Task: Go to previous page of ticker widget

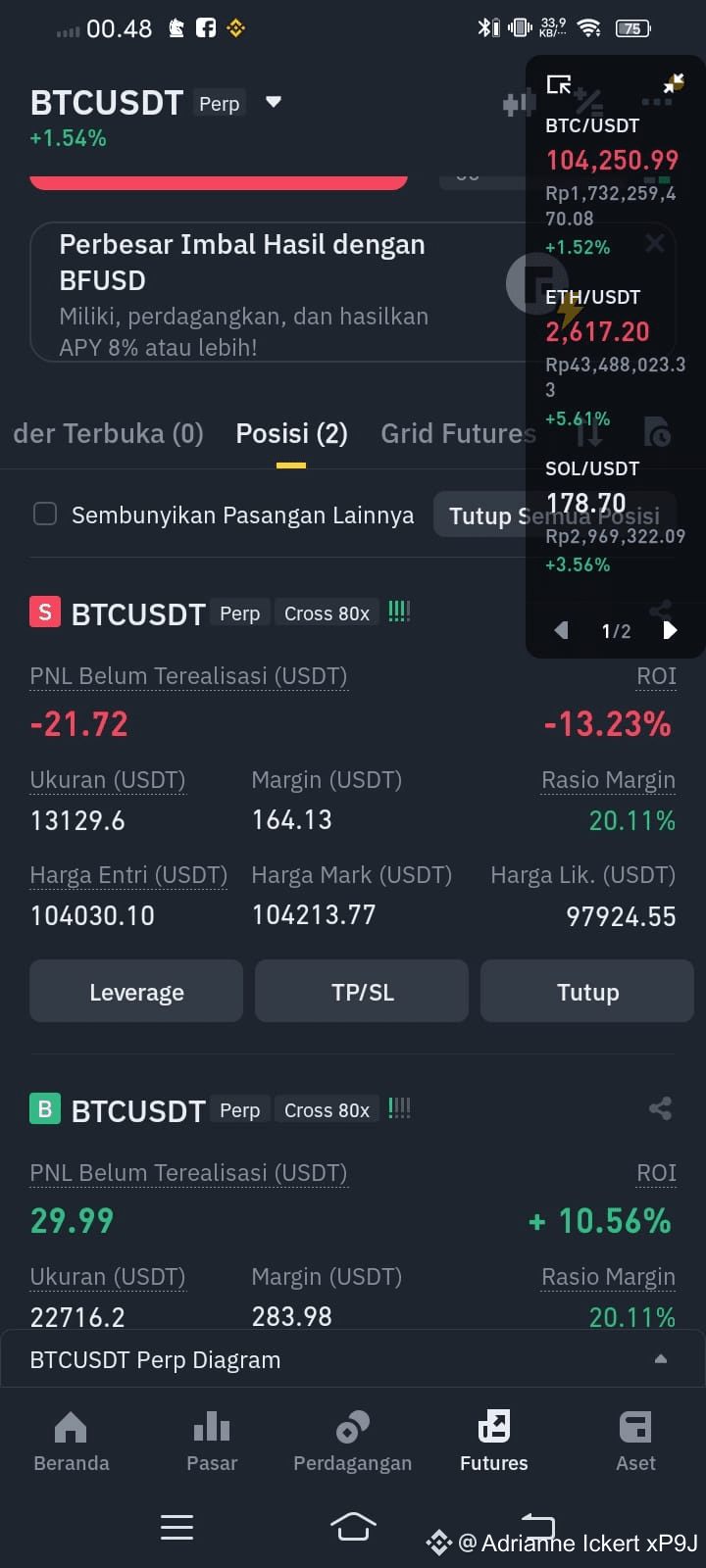Action: point(561,630)
